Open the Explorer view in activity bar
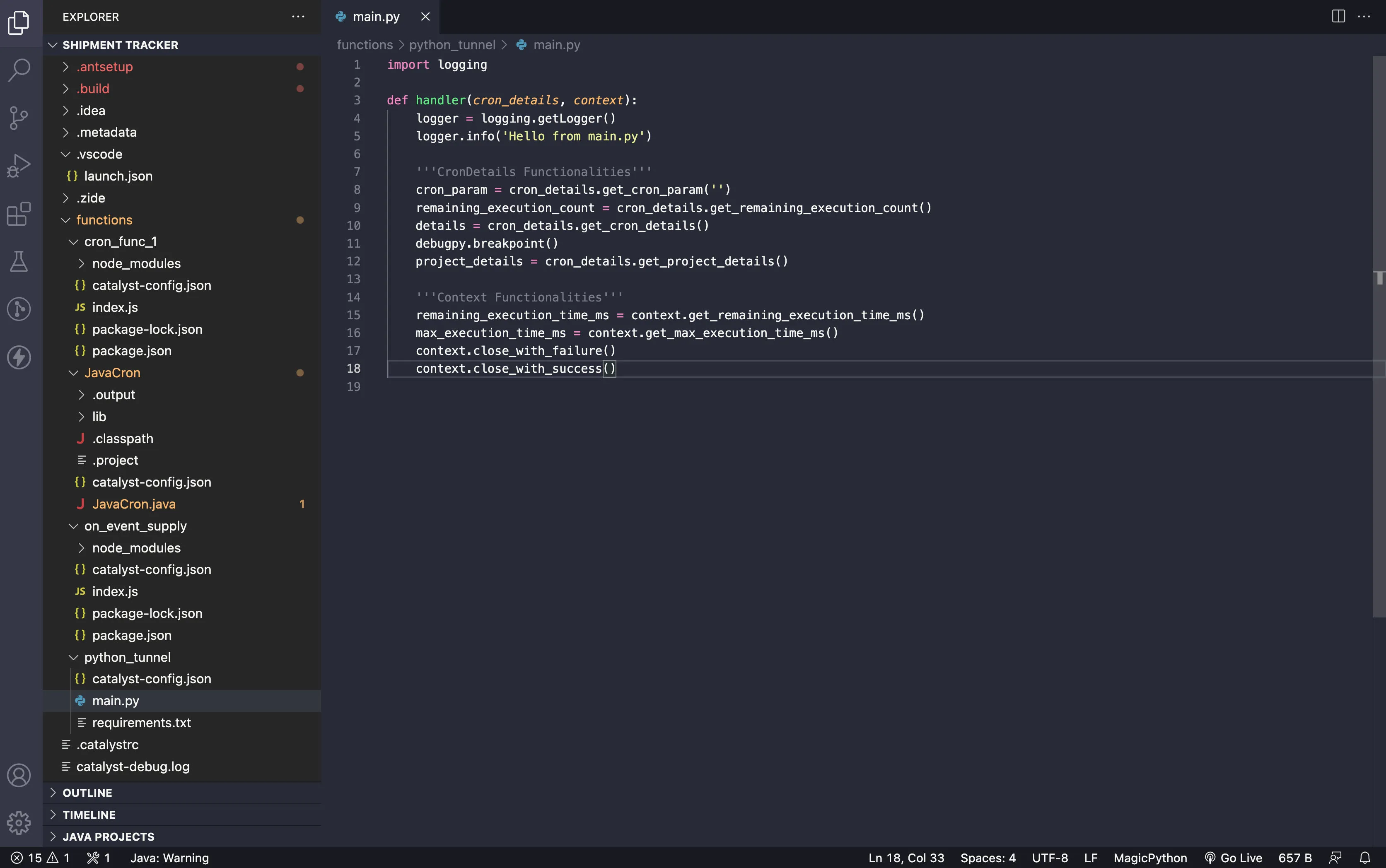 tap(19, 22)
